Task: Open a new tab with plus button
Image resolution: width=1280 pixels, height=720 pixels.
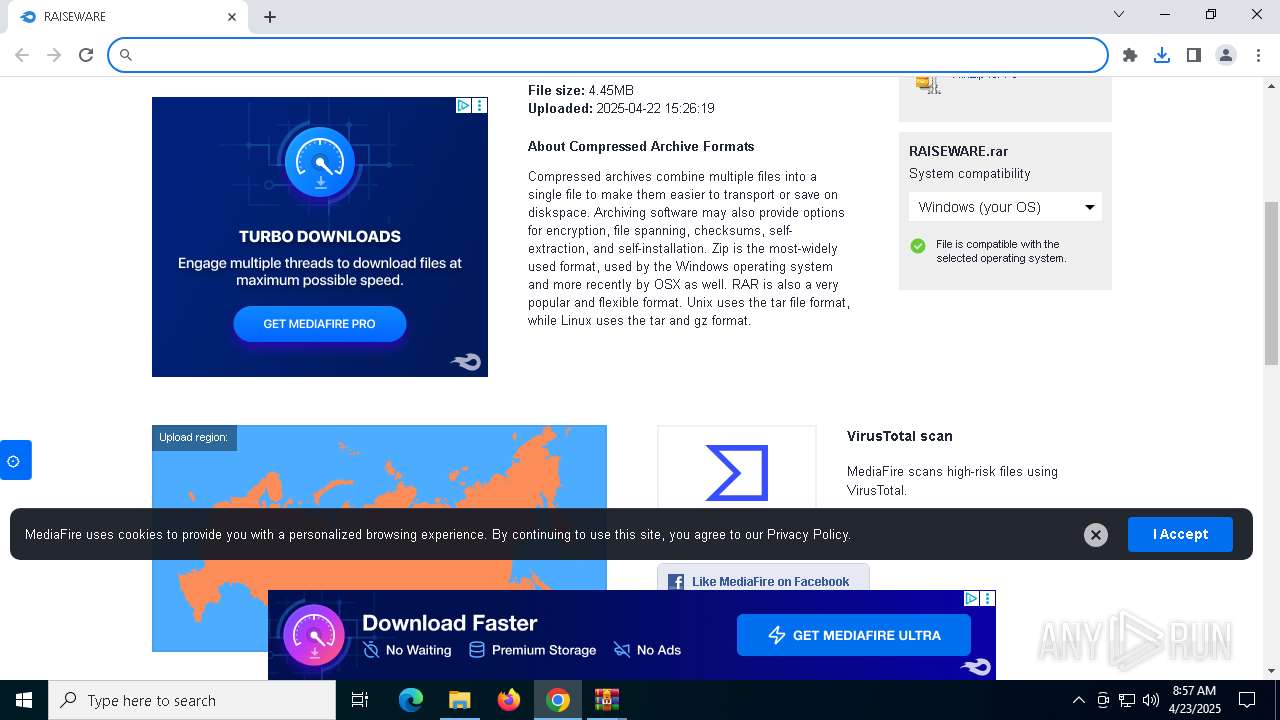Action: [x=270, y=17]
